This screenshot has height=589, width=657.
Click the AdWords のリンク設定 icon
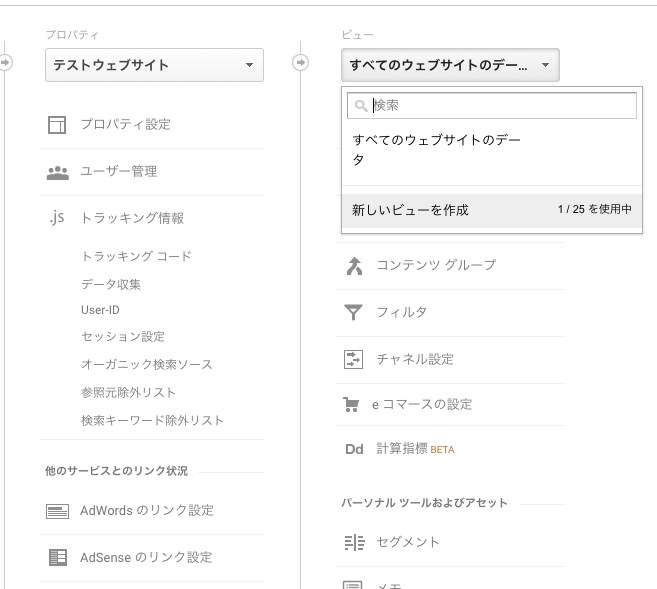coord(57,511)
